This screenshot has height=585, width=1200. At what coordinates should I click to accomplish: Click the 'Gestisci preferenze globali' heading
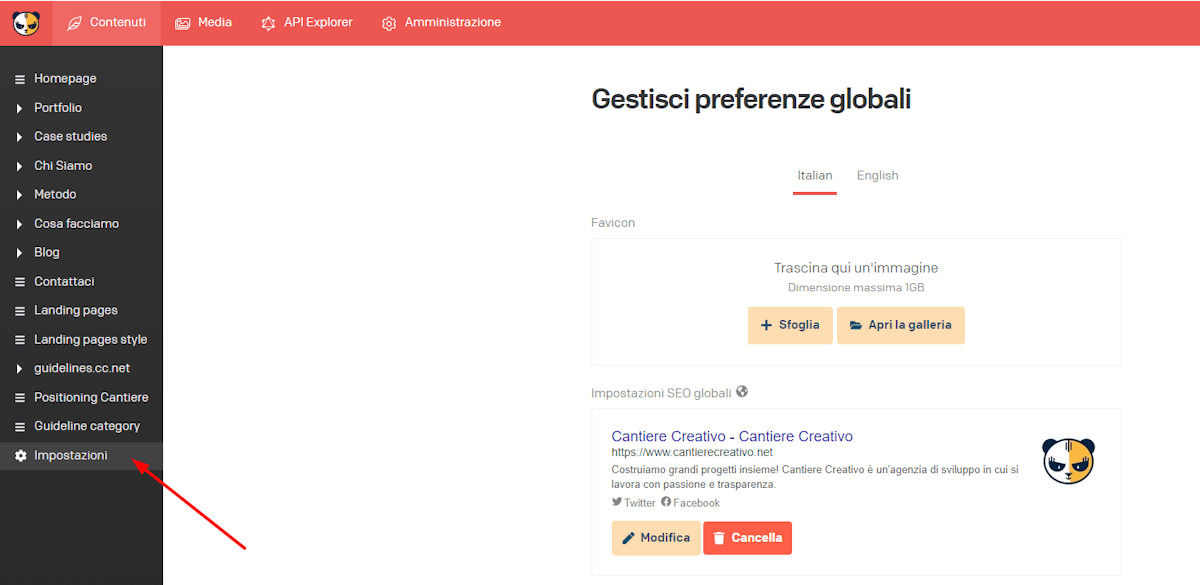tap(751, 99)
